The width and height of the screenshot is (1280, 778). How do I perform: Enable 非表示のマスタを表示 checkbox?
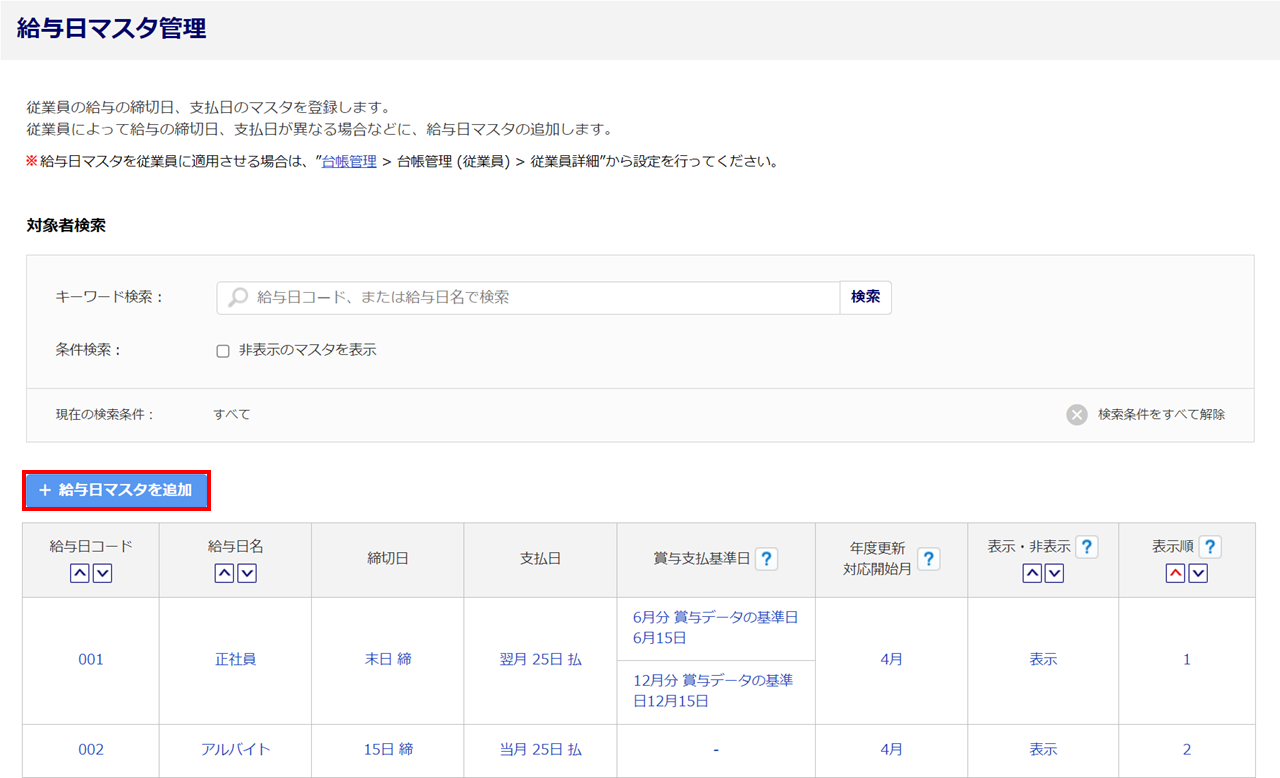coord(223,351)
